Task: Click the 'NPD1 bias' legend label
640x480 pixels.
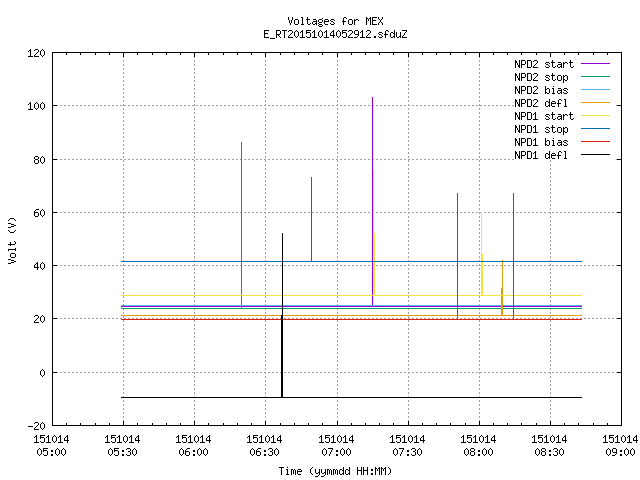Action: coord(541,142)
